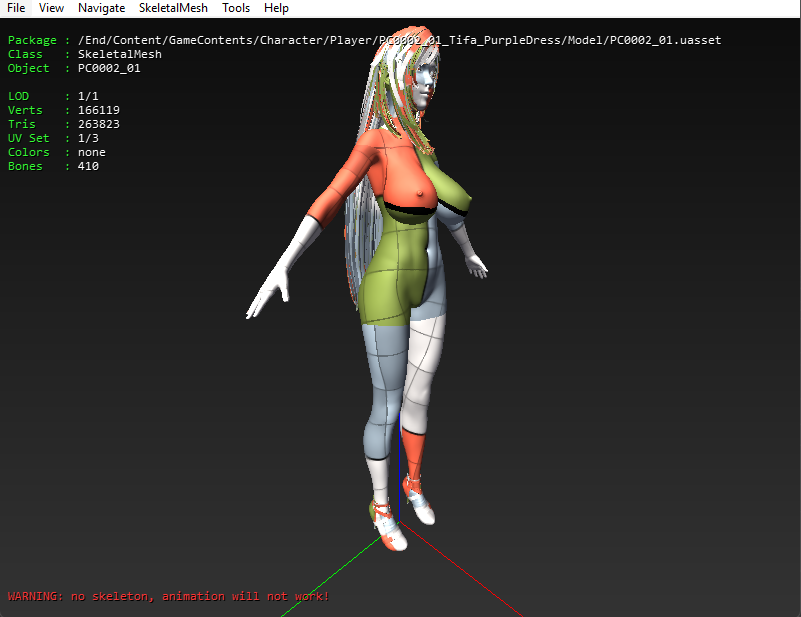Click the green 'Package' label

click(x=32, y=40)
